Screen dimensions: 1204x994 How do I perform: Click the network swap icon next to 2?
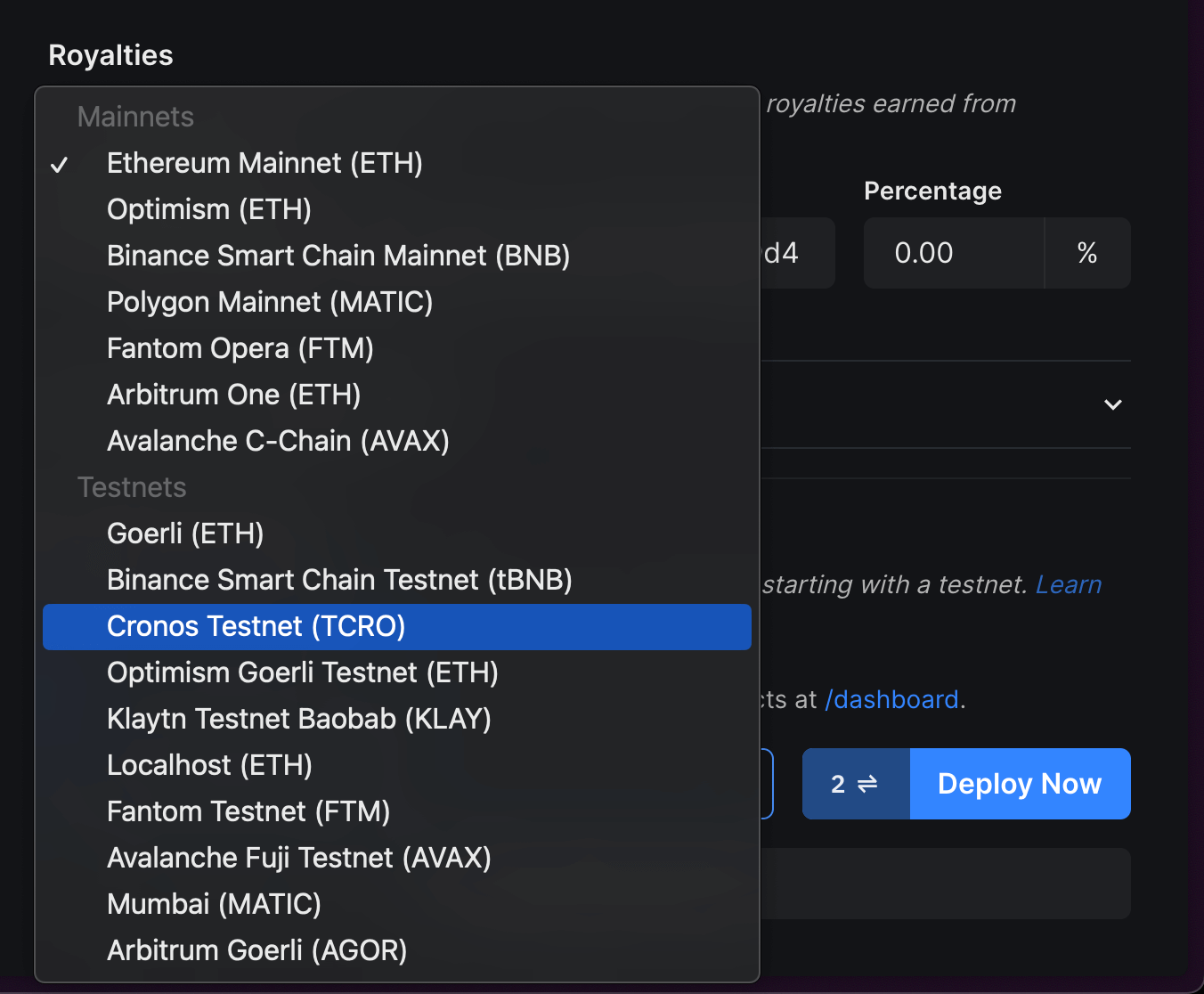855,784
